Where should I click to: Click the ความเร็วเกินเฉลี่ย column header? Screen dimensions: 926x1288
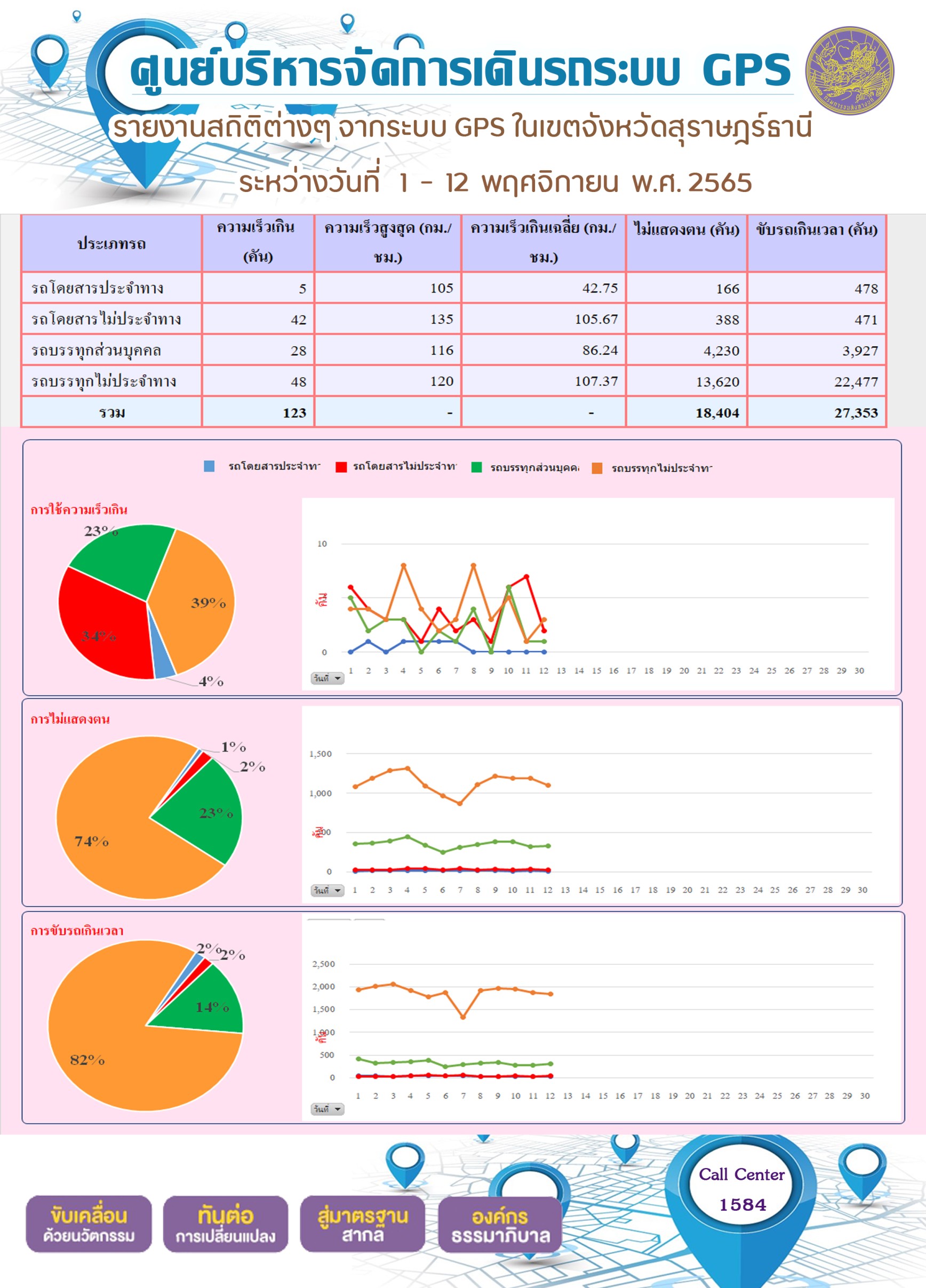click(544, 244)
